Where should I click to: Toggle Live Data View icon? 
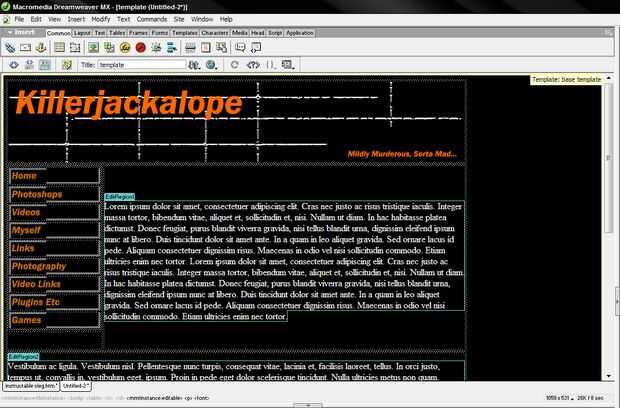[66, 65]
